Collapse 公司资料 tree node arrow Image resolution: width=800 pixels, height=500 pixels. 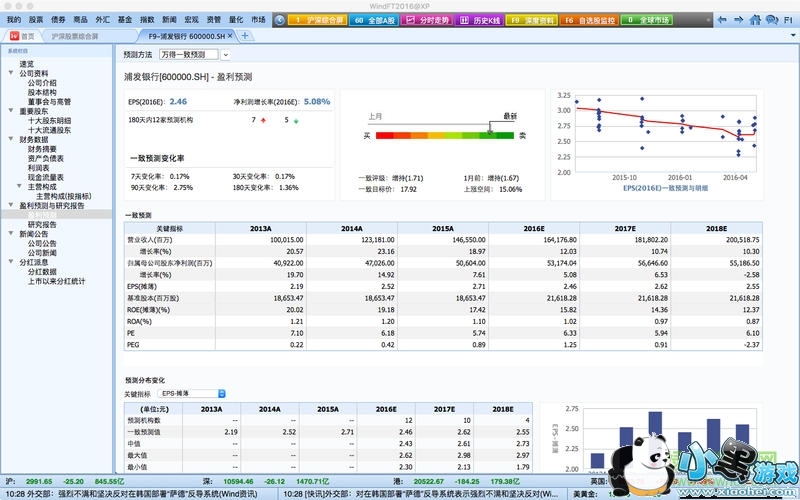pyautogui.click(x=11, y=73)
